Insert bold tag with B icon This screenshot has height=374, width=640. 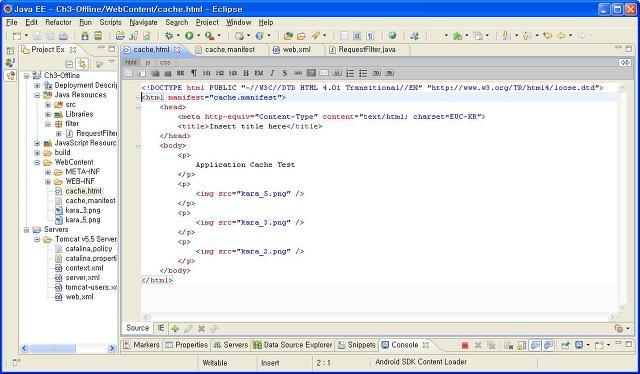pos(246,73)
